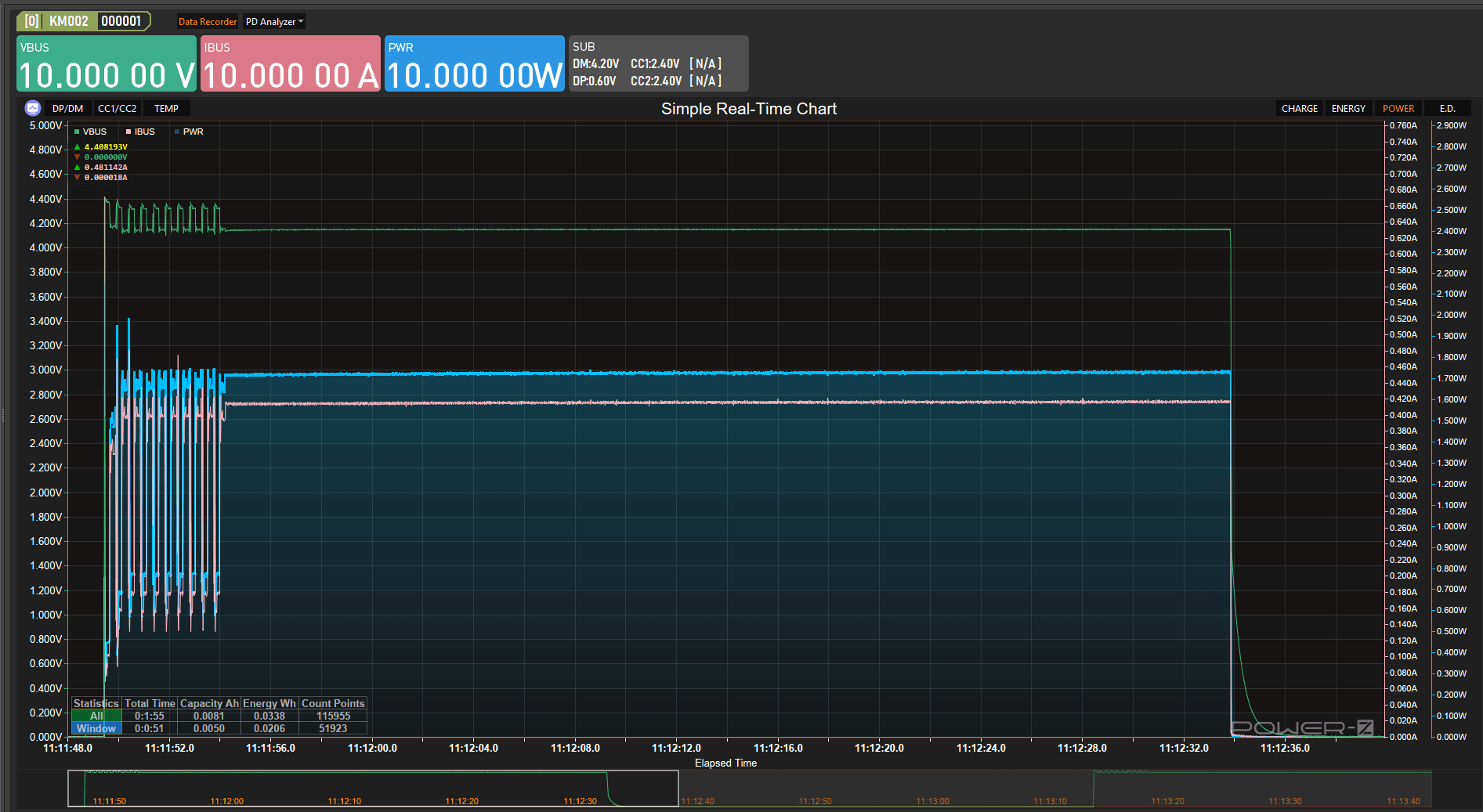Viewport: 1483px width, 812px height.
Task: Click the device serial 000001 field
Action: (121, 21)
